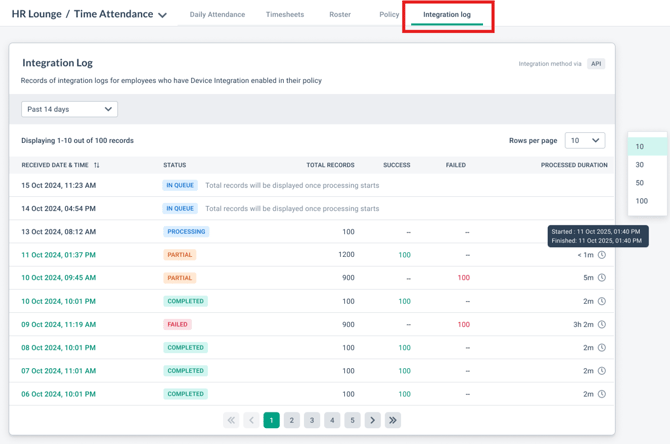The height and width of the screenshot is (444, 670).
Task: Open the Roster tab
Action: coord(340,15)
